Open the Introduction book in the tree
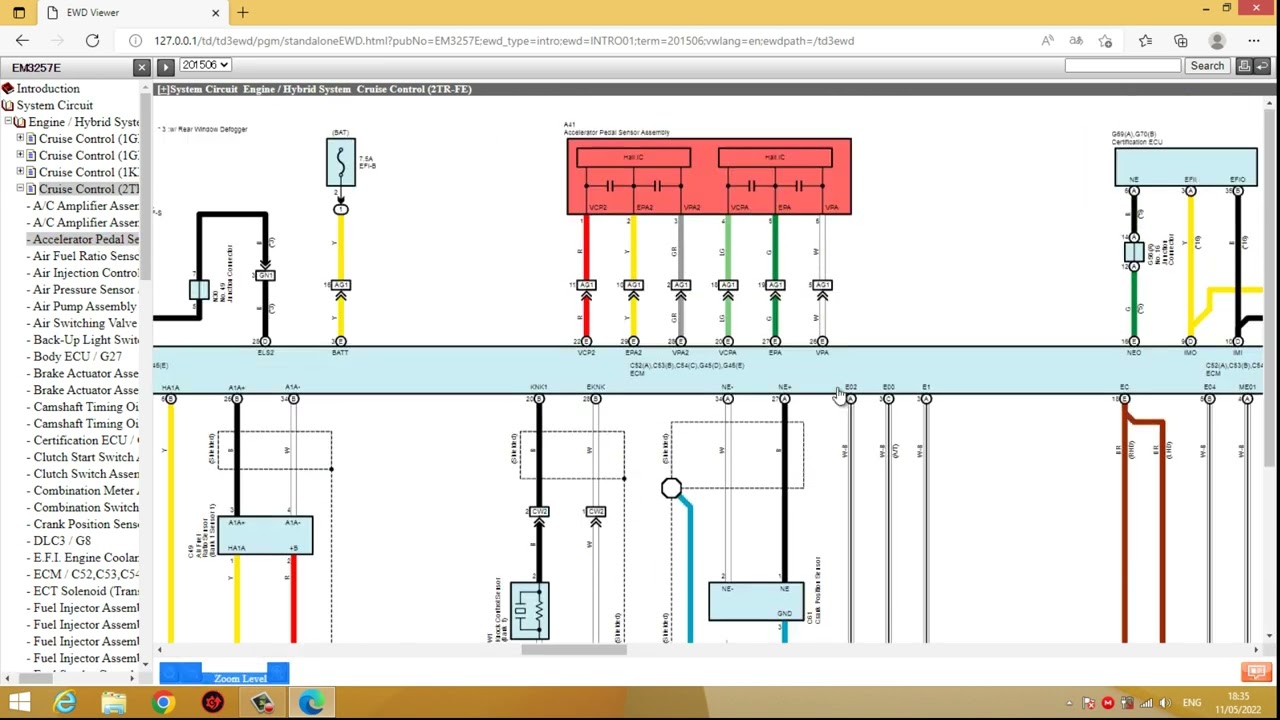Viewport: 1280px width, 720px height. tap(47, 88)
